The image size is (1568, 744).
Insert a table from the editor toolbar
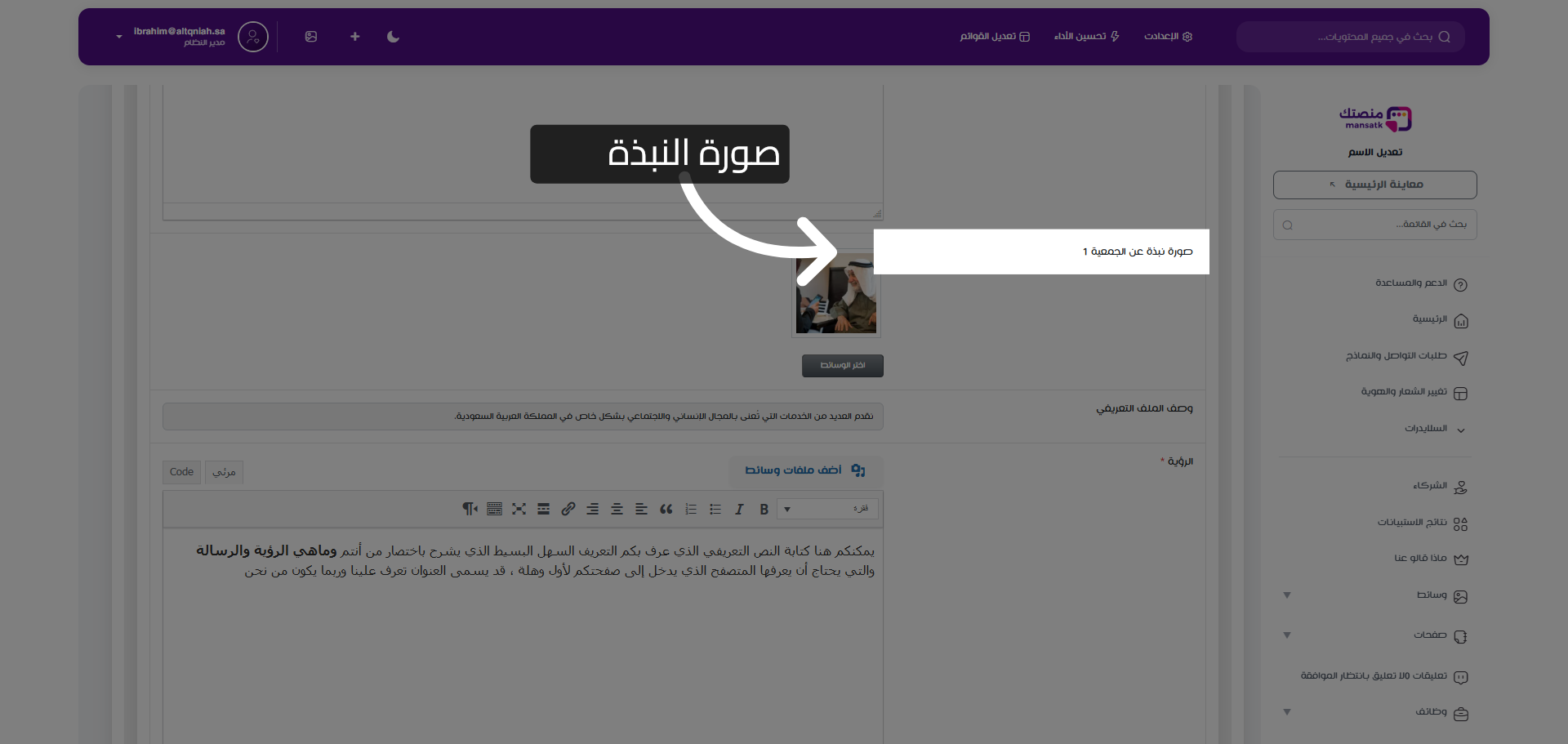pyautogui.click(x=494, y=509)
